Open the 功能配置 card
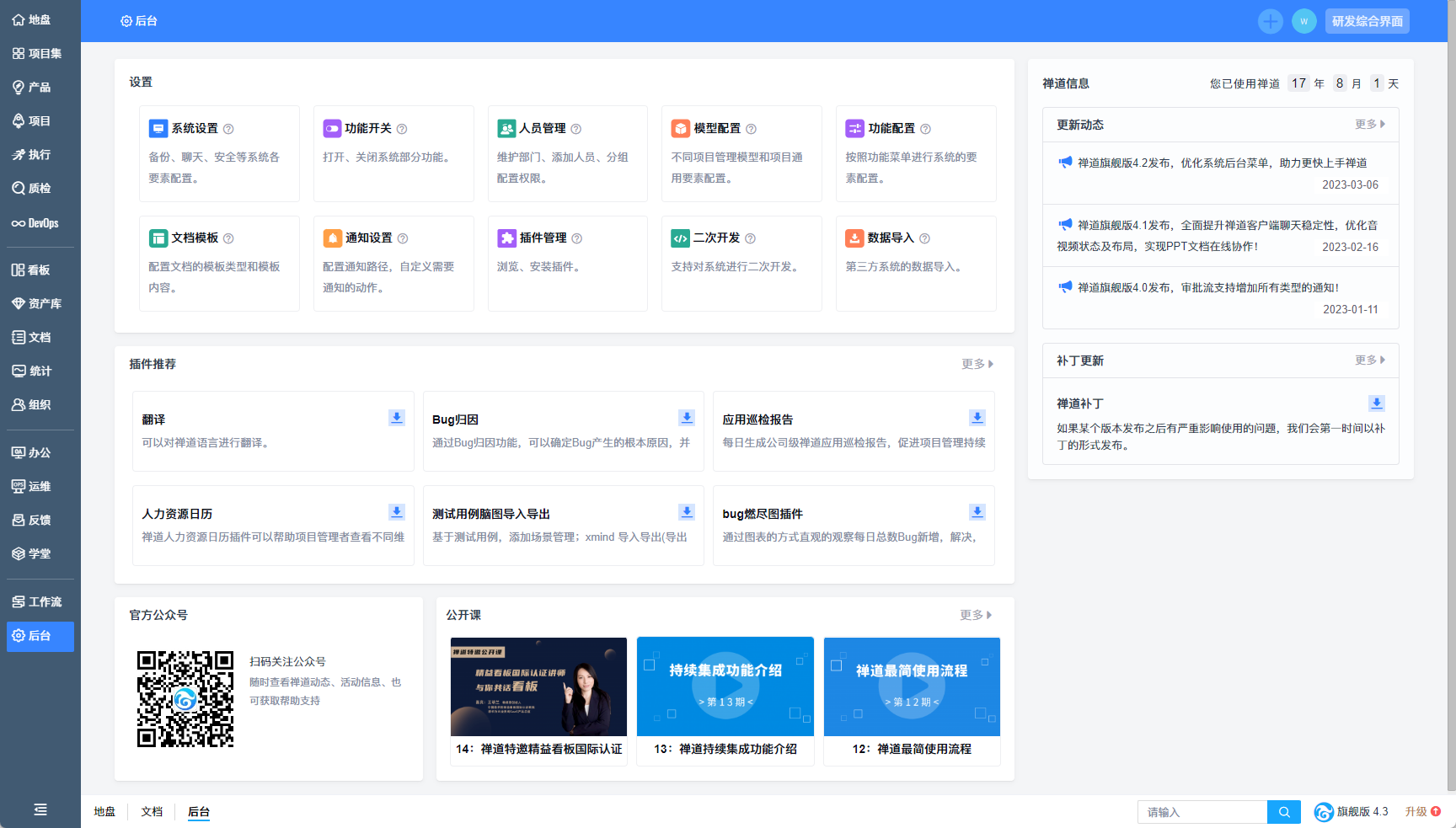This screenshot has height=828, width=1456. (916, 153)
